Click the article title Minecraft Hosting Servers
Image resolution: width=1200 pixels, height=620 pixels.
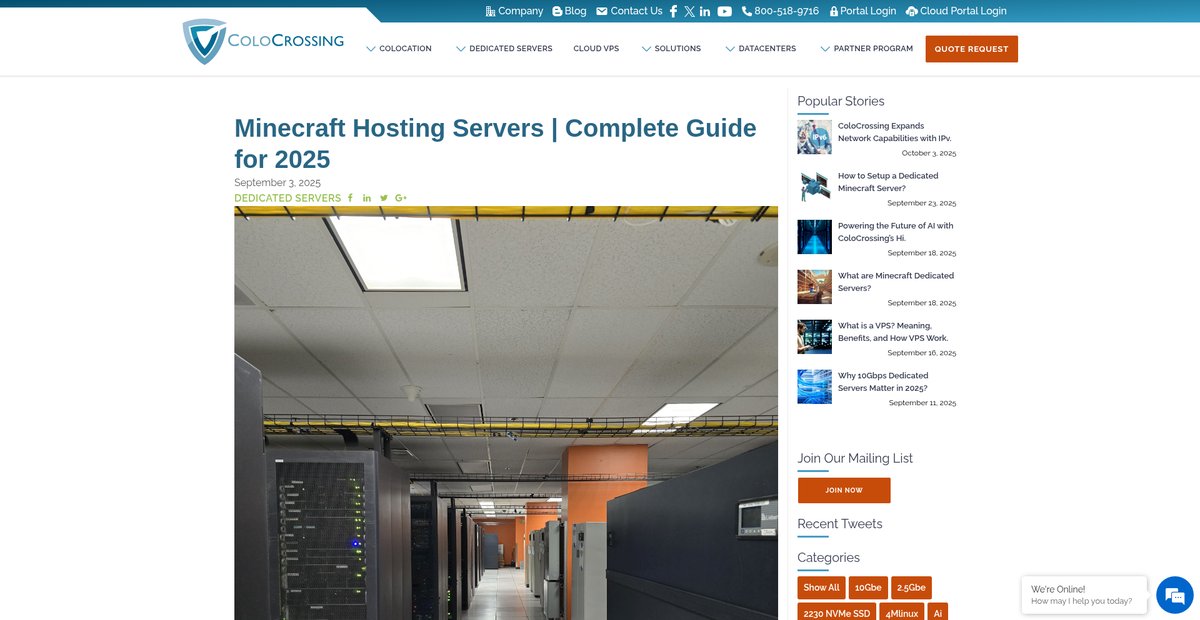click(495, 143)
